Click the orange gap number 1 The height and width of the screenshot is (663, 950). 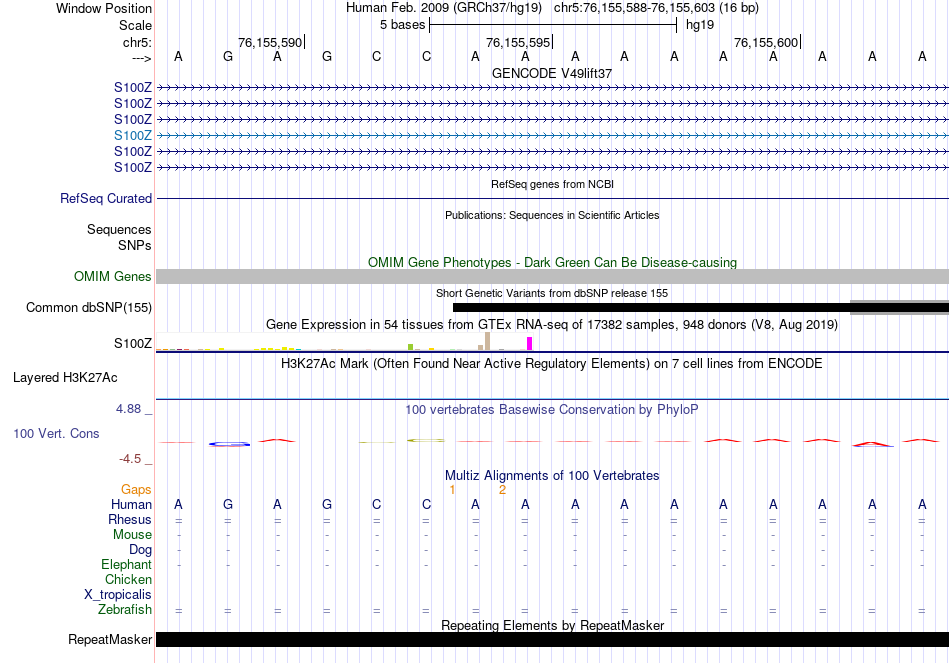point(452,490)
